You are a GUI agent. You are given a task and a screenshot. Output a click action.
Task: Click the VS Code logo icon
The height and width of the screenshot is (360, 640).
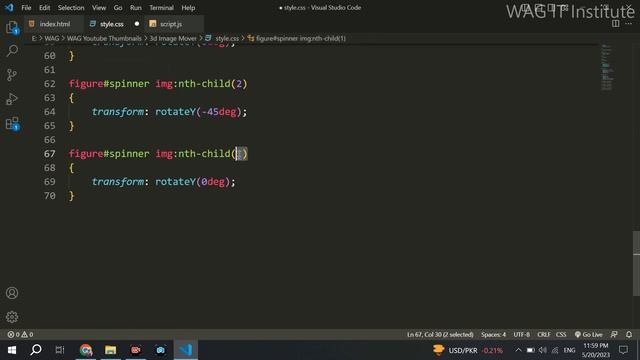click(x=9, y=7)
